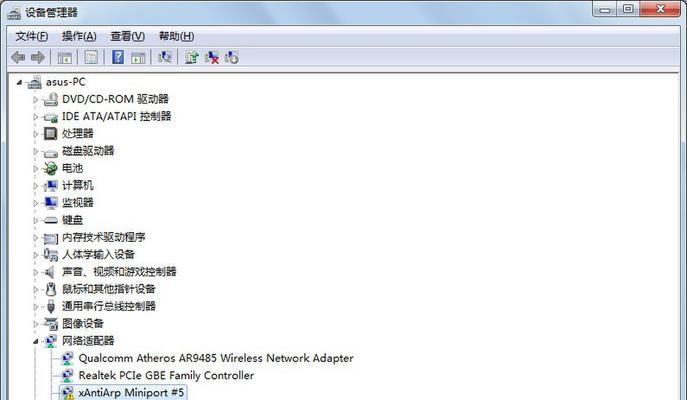Expand the 计算机 category
Viewport: 687px width, 400px height.
36,186
